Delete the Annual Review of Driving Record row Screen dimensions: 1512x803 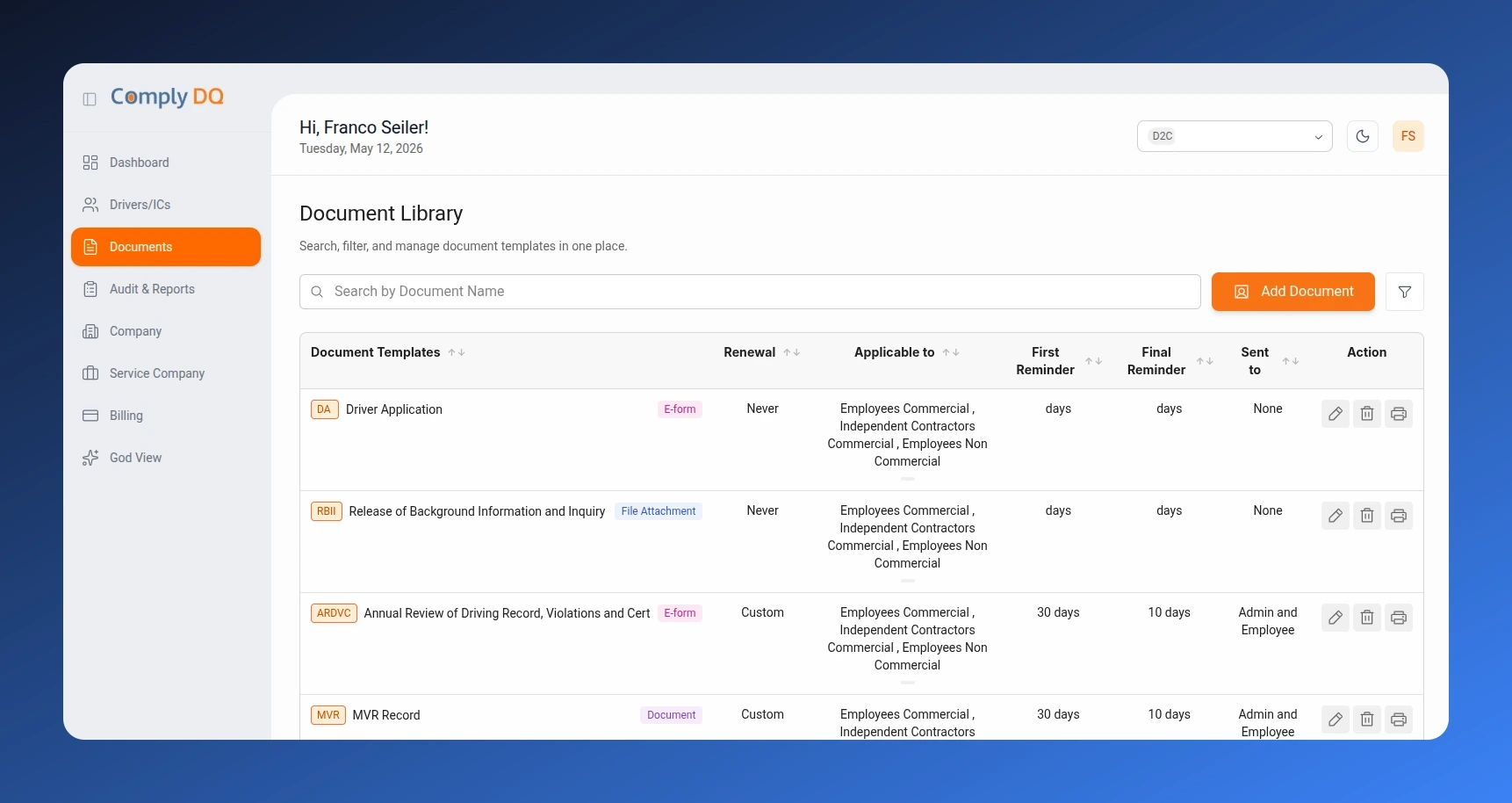(1367, 618)
